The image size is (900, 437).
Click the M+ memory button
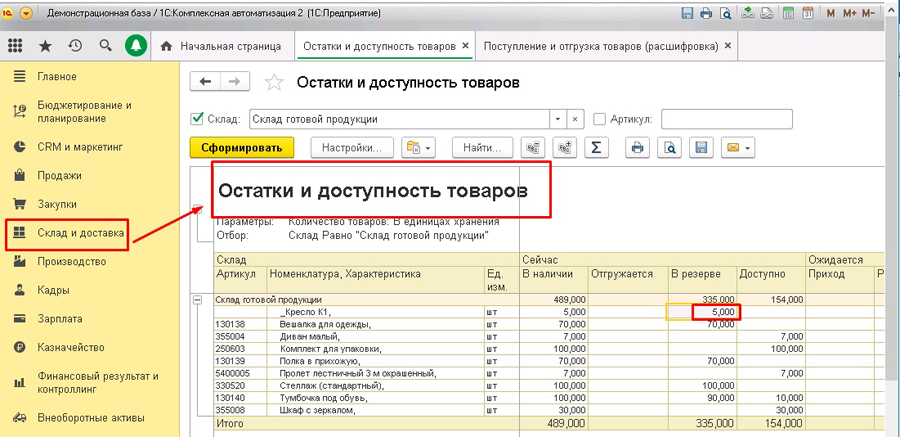(x=849, y=13)
